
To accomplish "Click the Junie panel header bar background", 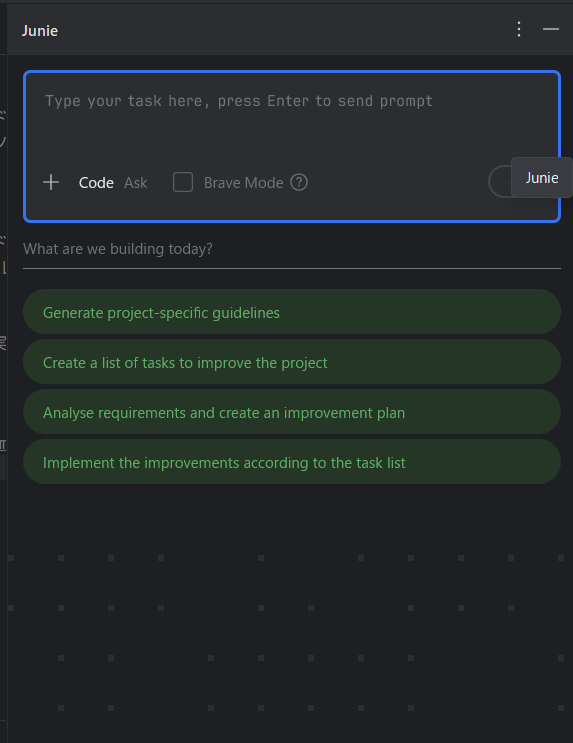I will [284, 29].
